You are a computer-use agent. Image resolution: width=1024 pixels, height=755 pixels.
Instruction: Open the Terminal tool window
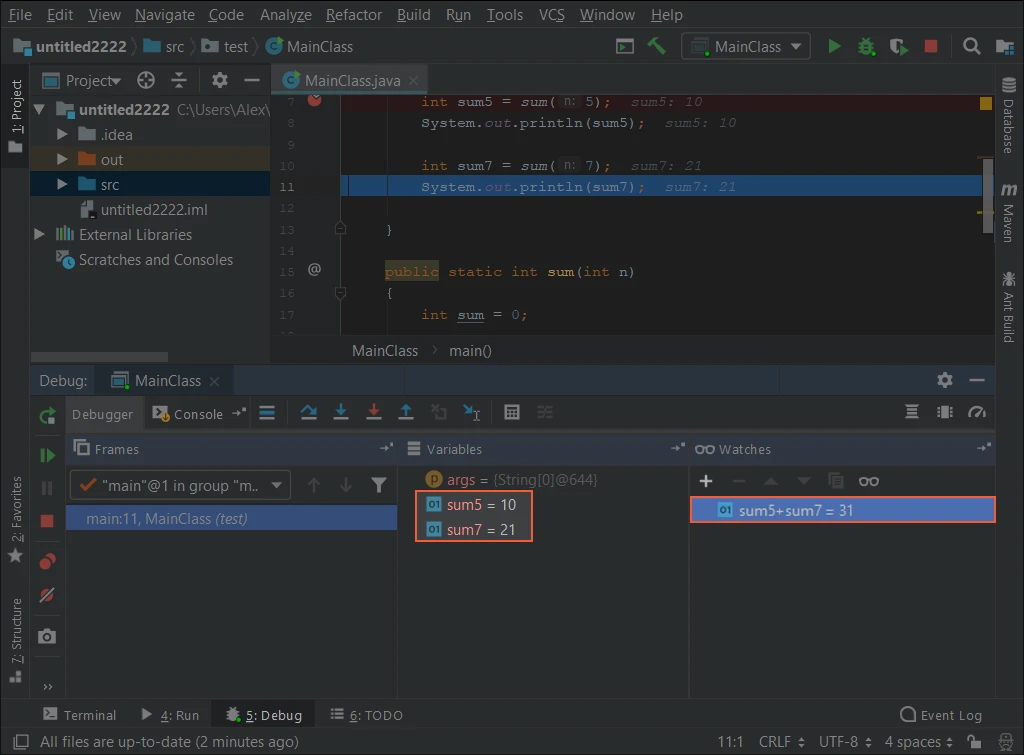[x=80, y=715]
